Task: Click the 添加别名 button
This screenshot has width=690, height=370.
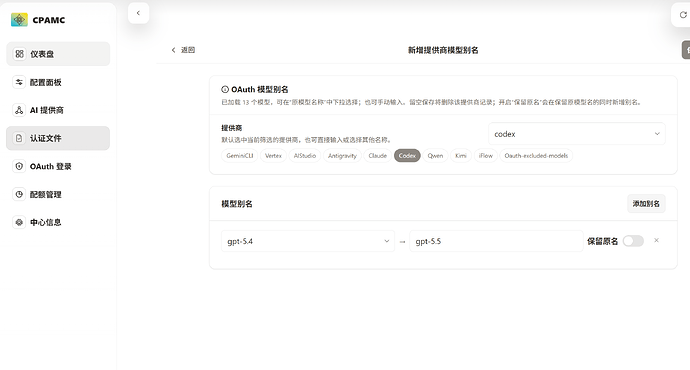Action: point(646,204)
